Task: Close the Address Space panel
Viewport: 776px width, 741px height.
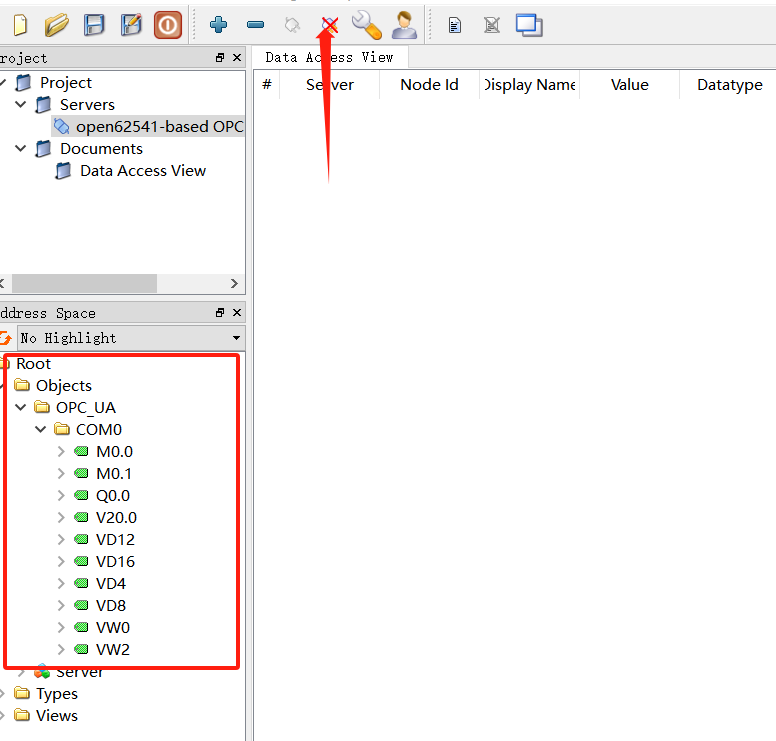Action: pos(237,312)
